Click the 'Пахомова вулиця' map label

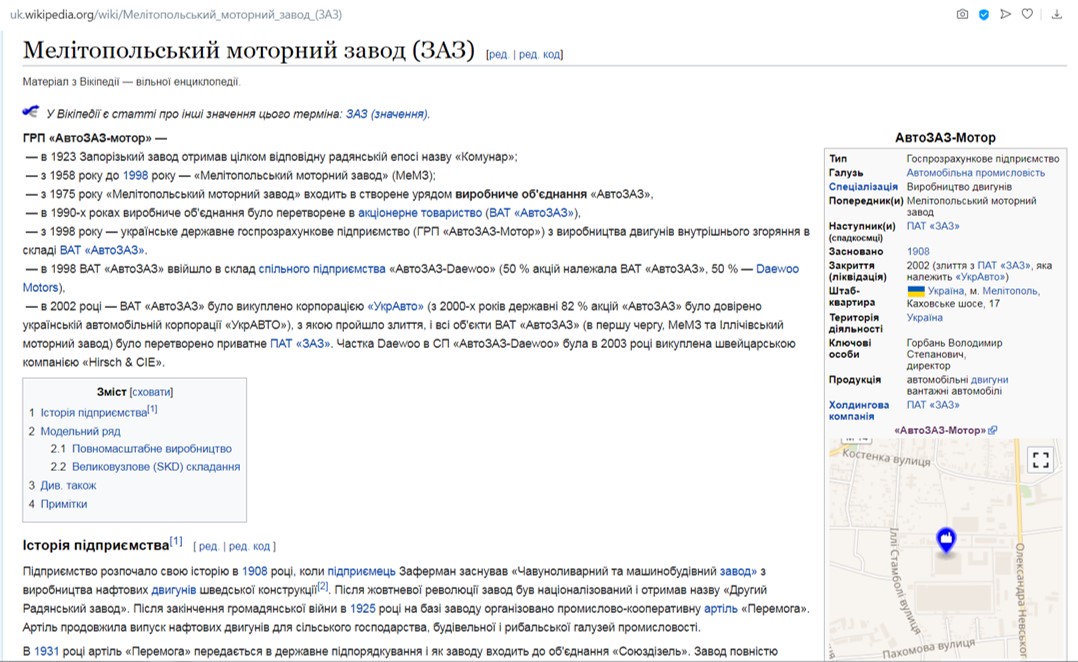(x=928, y=648)
